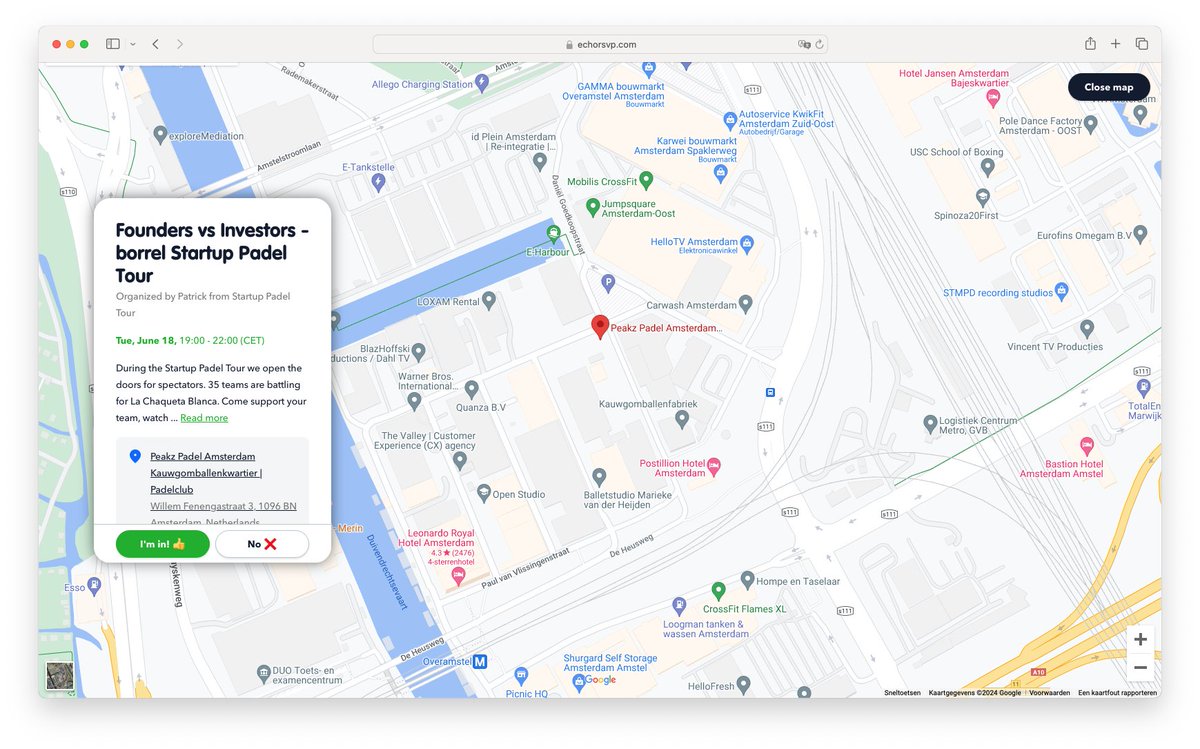Reload the page
Screen dimensions: 1200x749
pyautogui.click(x=820, y=44)
